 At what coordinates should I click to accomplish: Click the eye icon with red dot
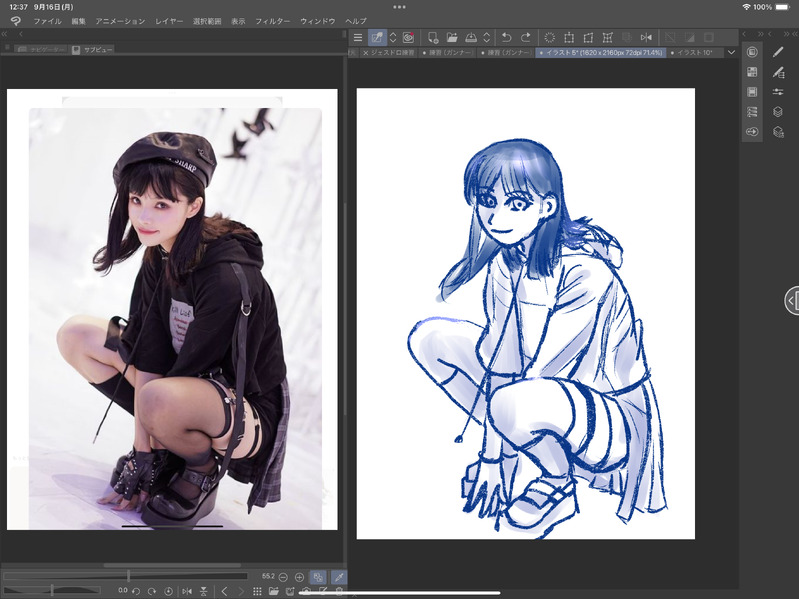pyautogui.click(x=408, y=37)
